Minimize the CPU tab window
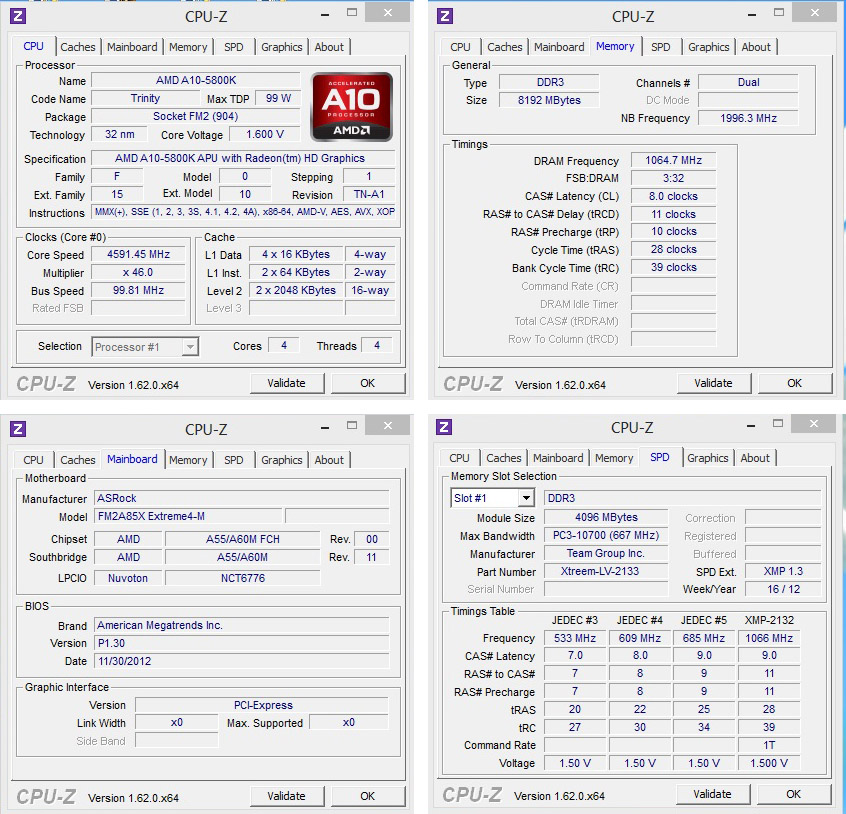The image size is (846, 814). click(325, 15)
